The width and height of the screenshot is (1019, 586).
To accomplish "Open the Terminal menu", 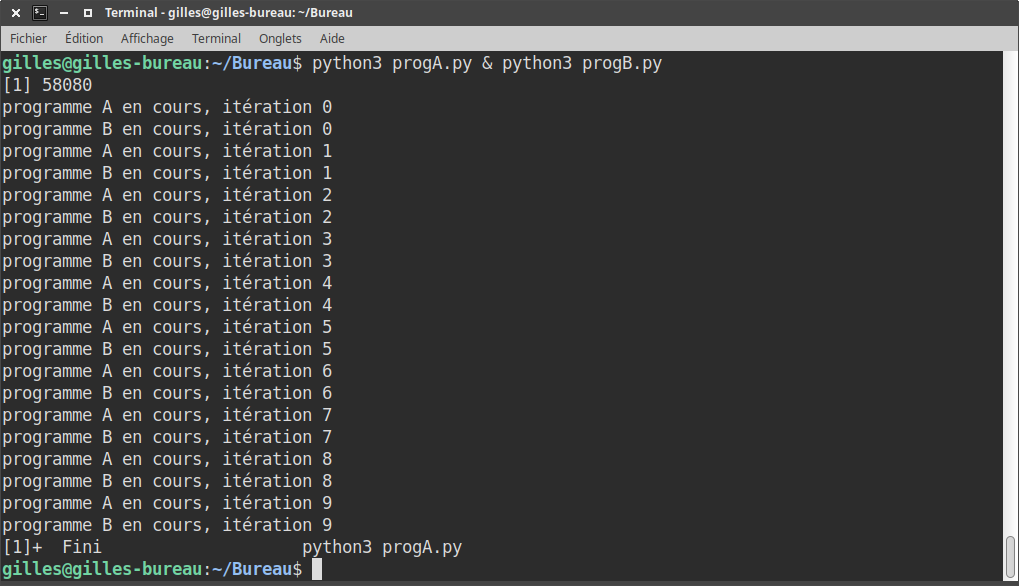I will tap(216, 38).
